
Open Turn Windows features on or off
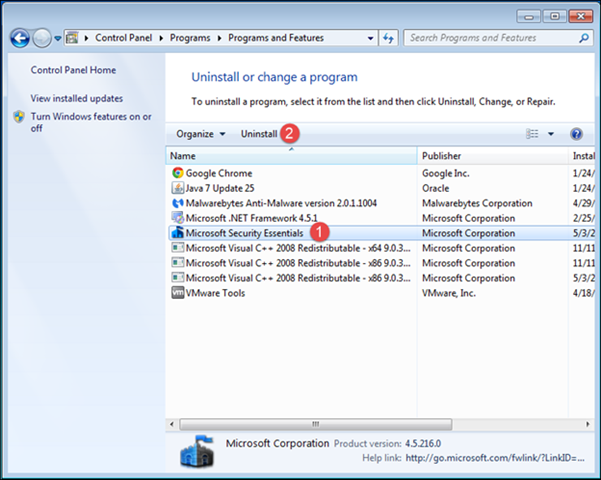tap(91, 122)
